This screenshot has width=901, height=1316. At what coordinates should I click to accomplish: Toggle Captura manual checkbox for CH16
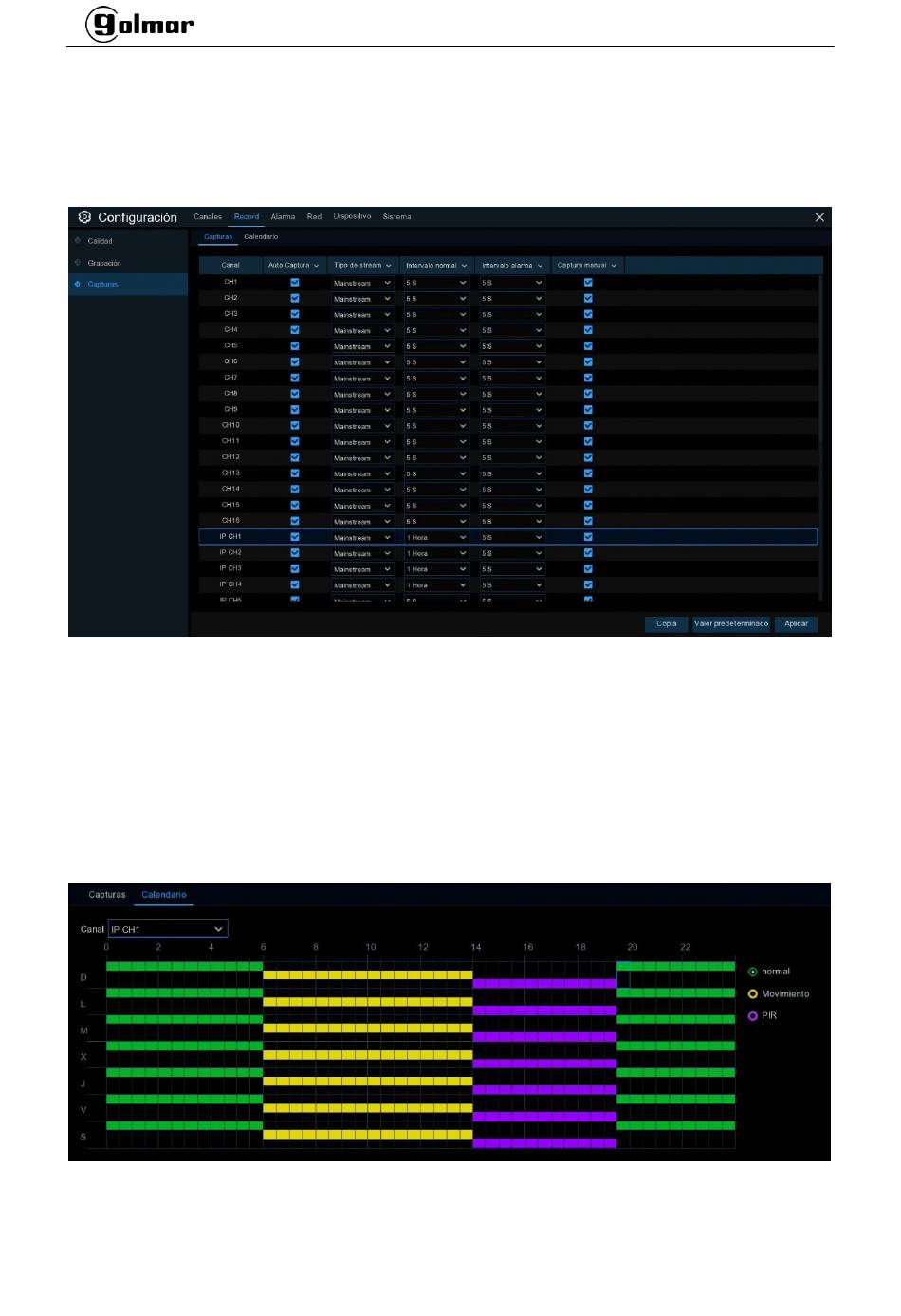pyautogui.click(x=588, y=521)
